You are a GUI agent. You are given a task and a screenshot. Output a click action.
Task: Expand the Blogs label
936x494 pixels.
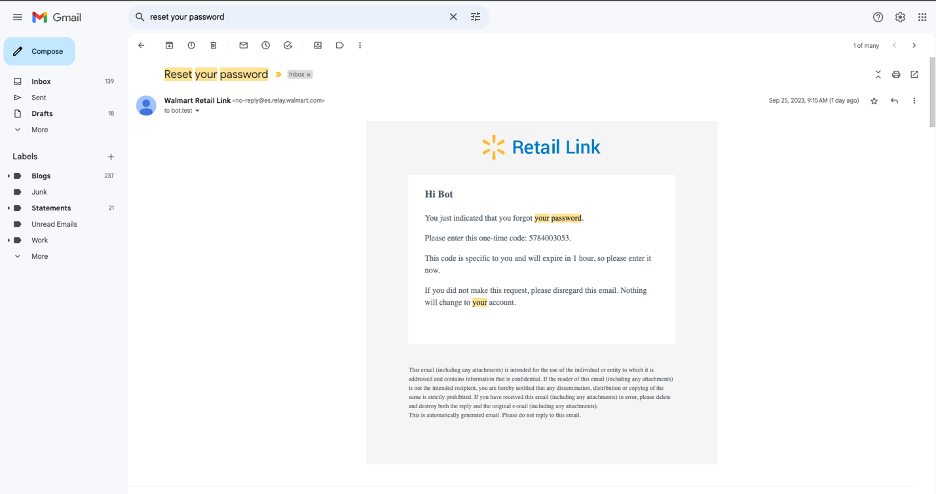[x=9, y=176]
